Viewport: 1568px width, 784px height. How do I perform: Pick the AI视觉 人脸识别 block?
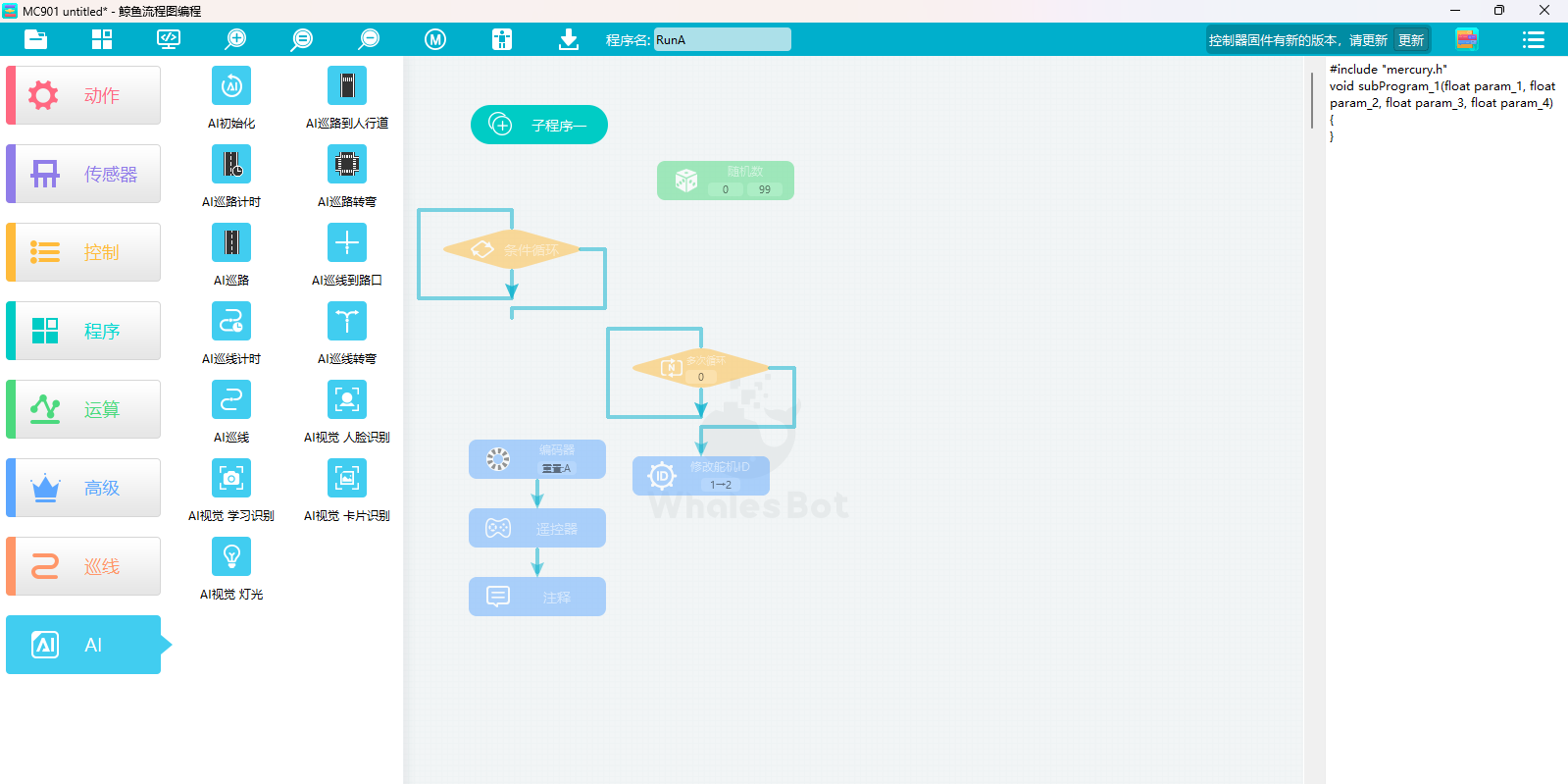point(347,399)
